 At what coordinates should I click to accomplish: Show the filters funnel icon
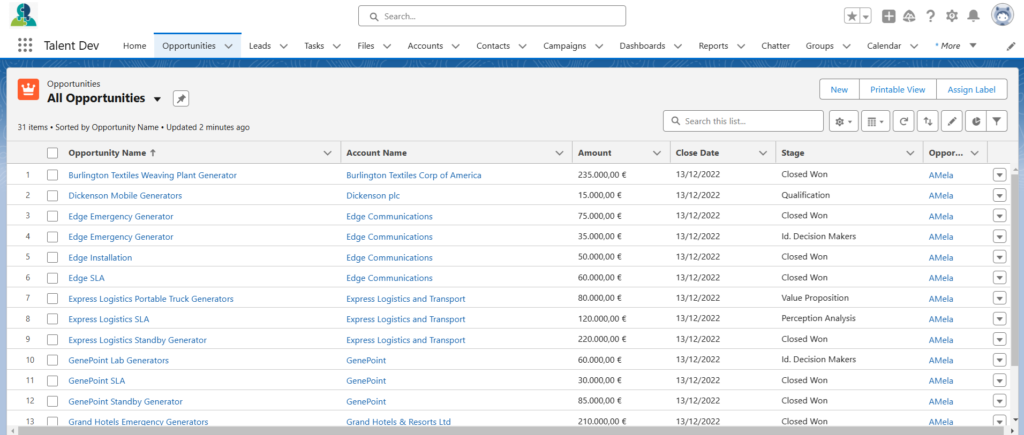(x=997, y=121)
